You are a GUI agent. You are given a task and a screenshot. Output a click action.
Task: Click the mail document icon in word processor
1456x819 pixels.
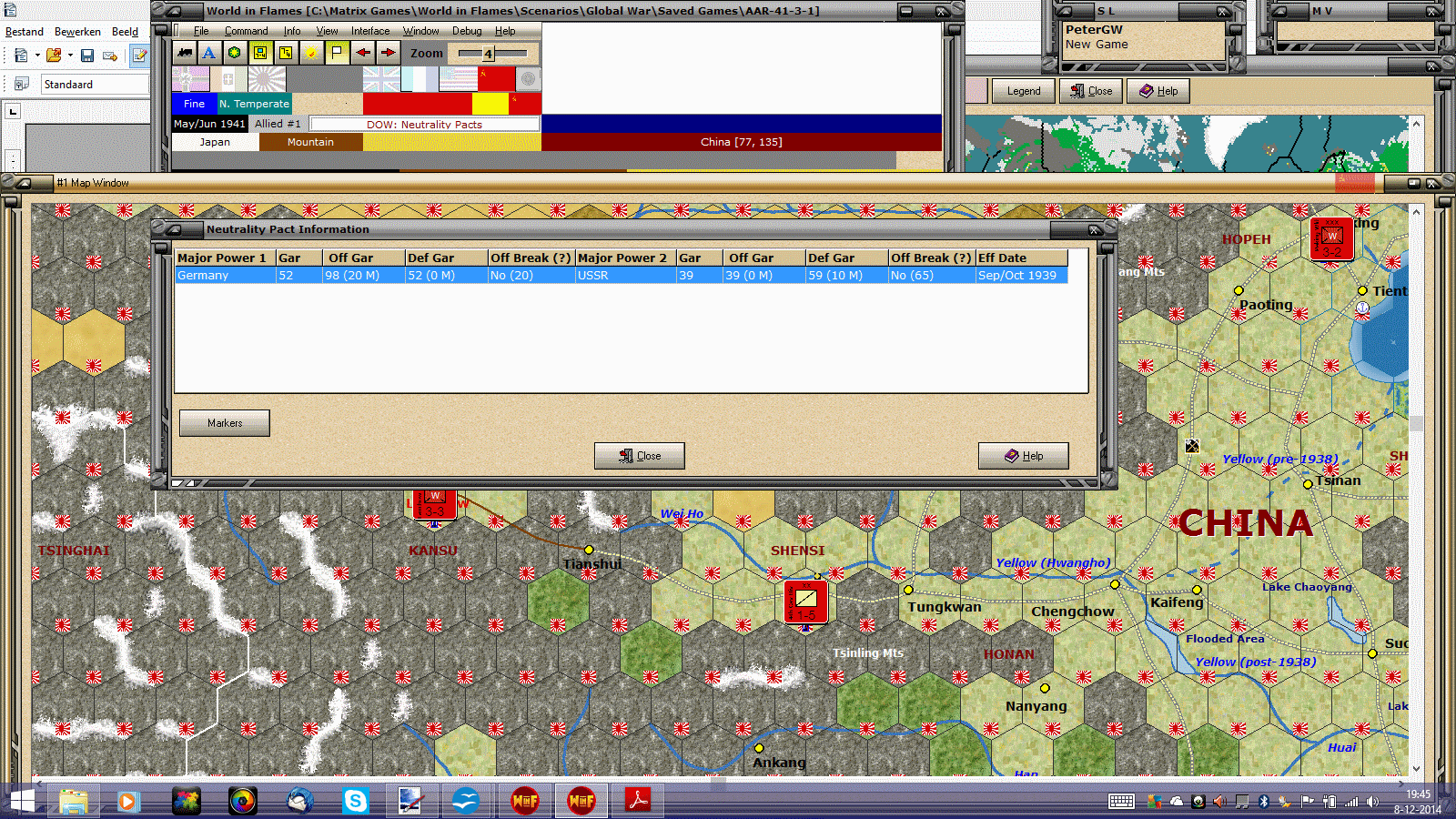tap(110, 56)
